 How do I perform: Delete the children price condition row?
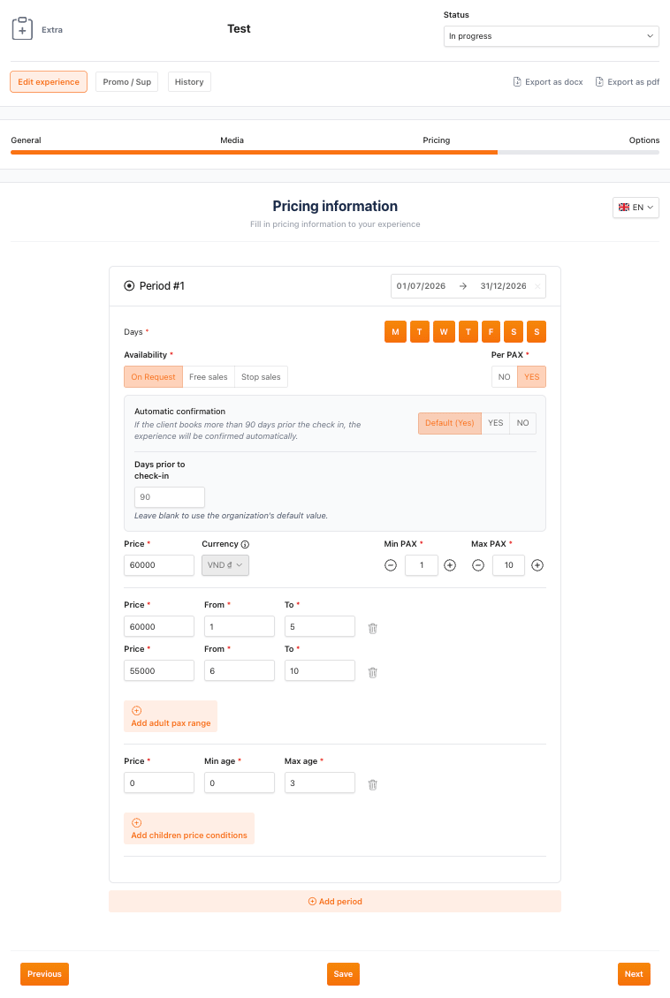(x=373, y=785)
